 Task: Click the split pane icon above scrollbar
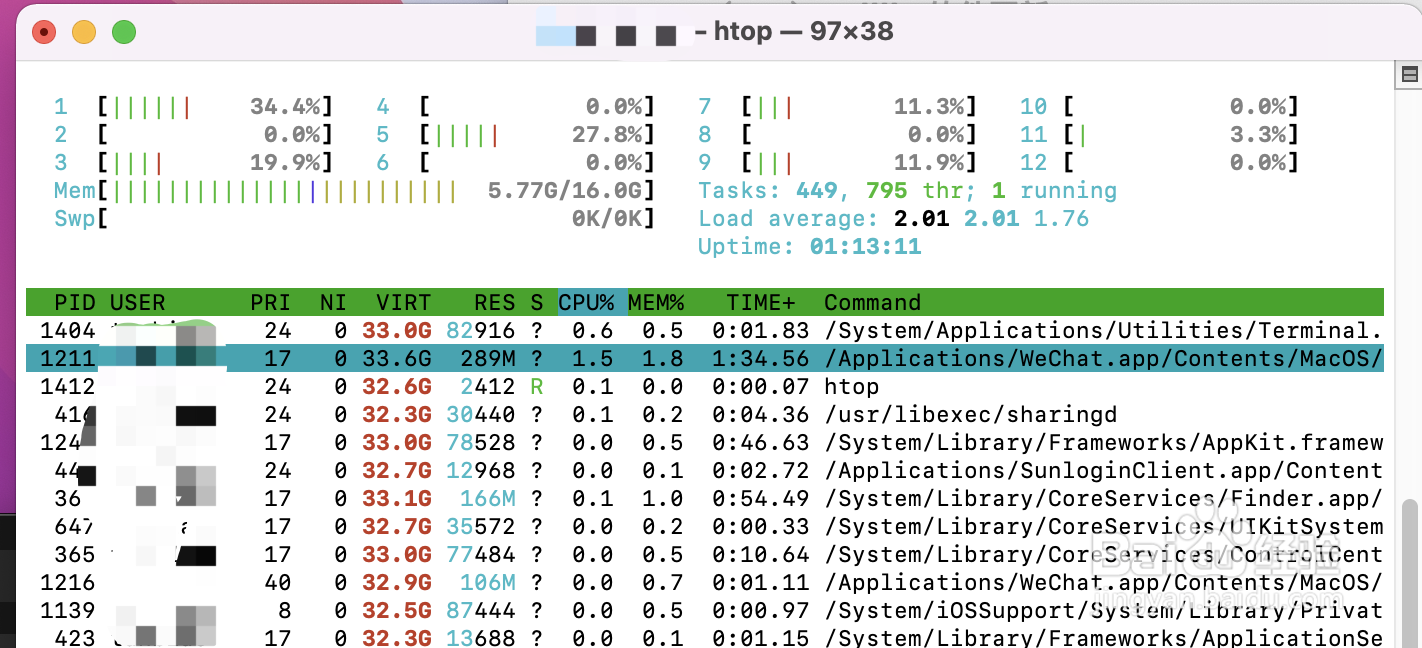tap(1409, 74)
